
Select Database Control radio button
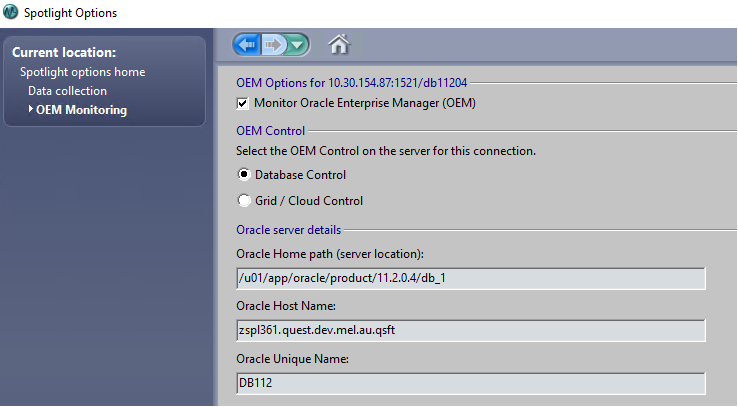click(244, 175)
